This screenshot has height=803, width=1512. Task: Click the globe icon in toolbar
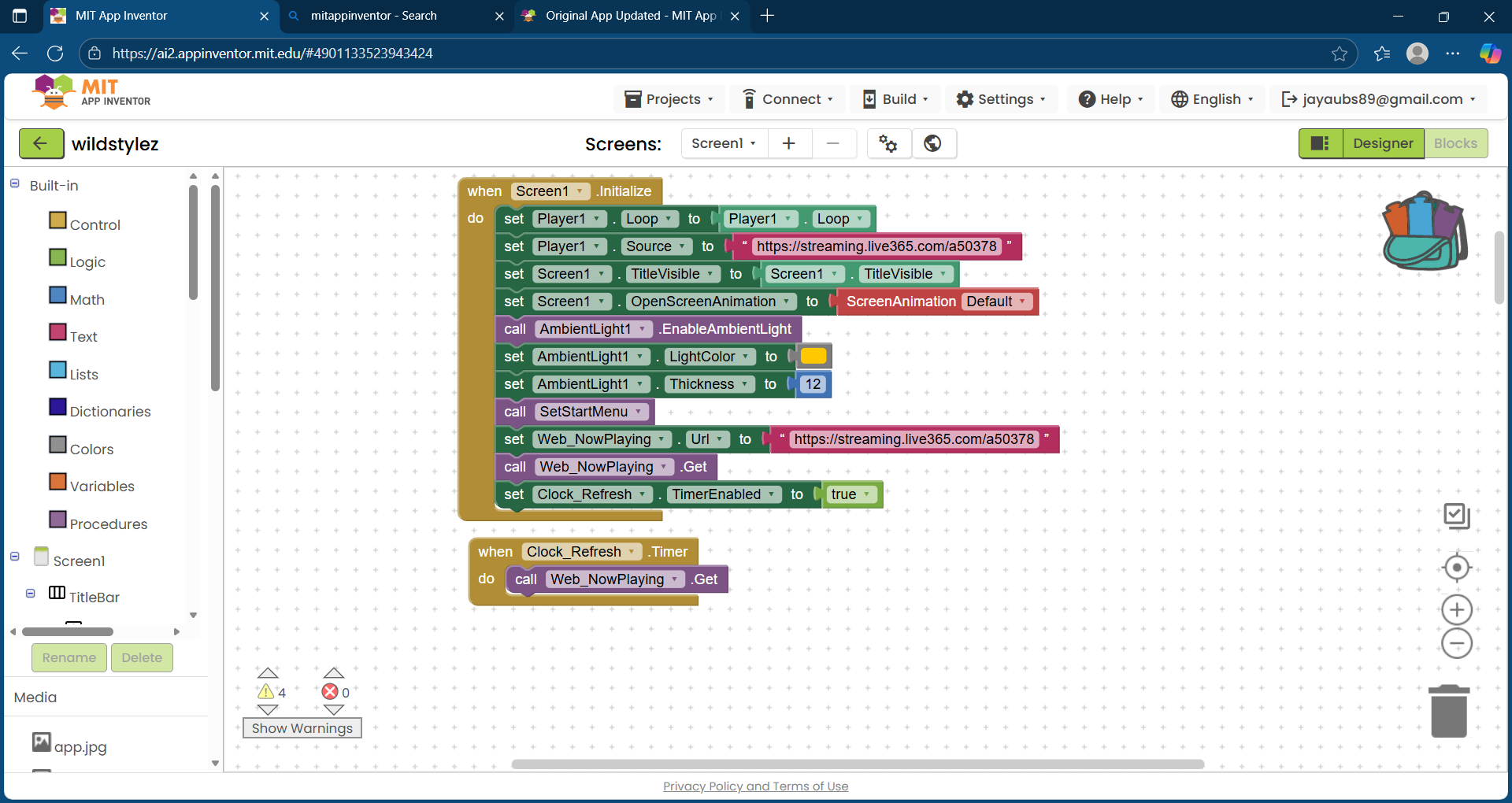pyautogui.click(x=932, y=143)
